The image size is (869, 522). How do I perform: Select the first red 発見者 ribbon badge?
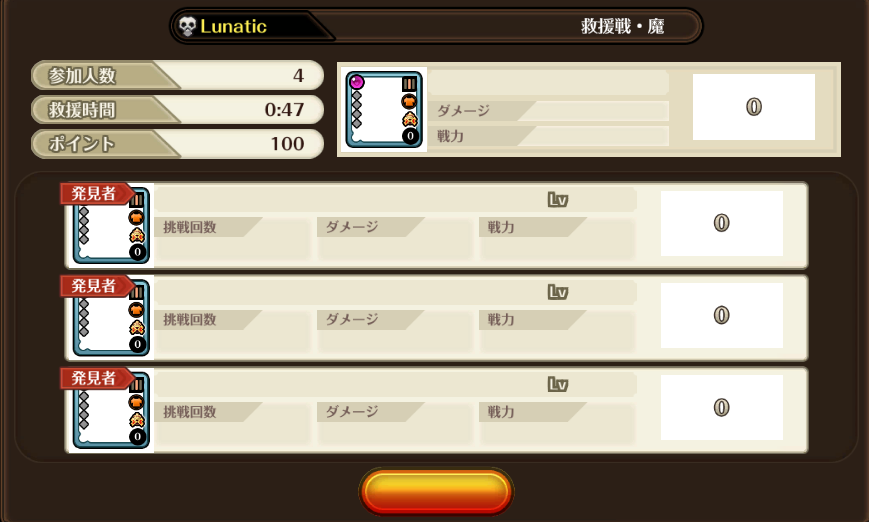96,193
